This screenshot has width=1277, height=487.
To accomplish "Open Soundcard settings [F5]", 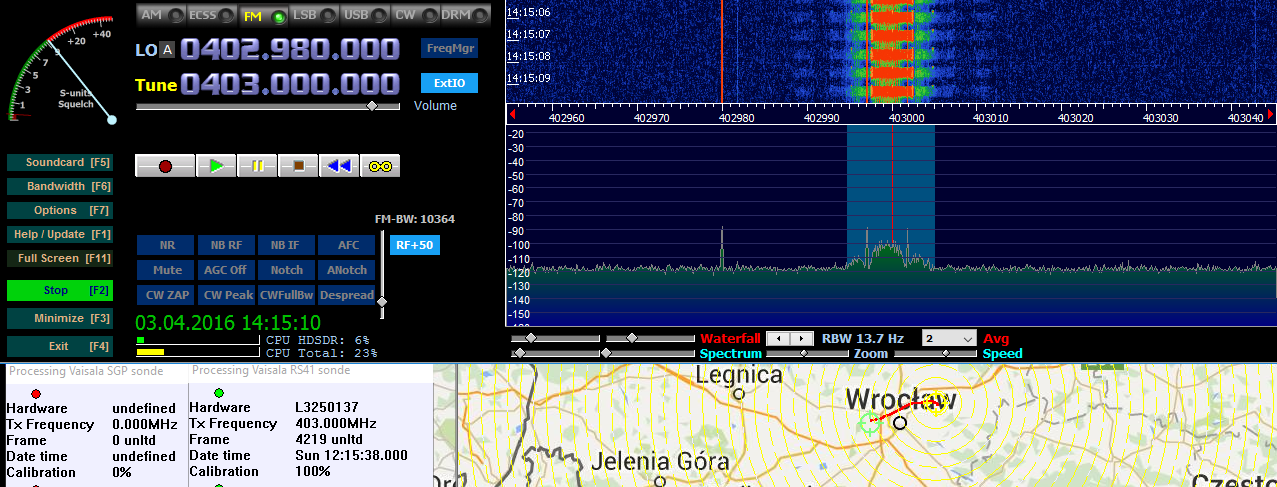I will tap(60, 162).
